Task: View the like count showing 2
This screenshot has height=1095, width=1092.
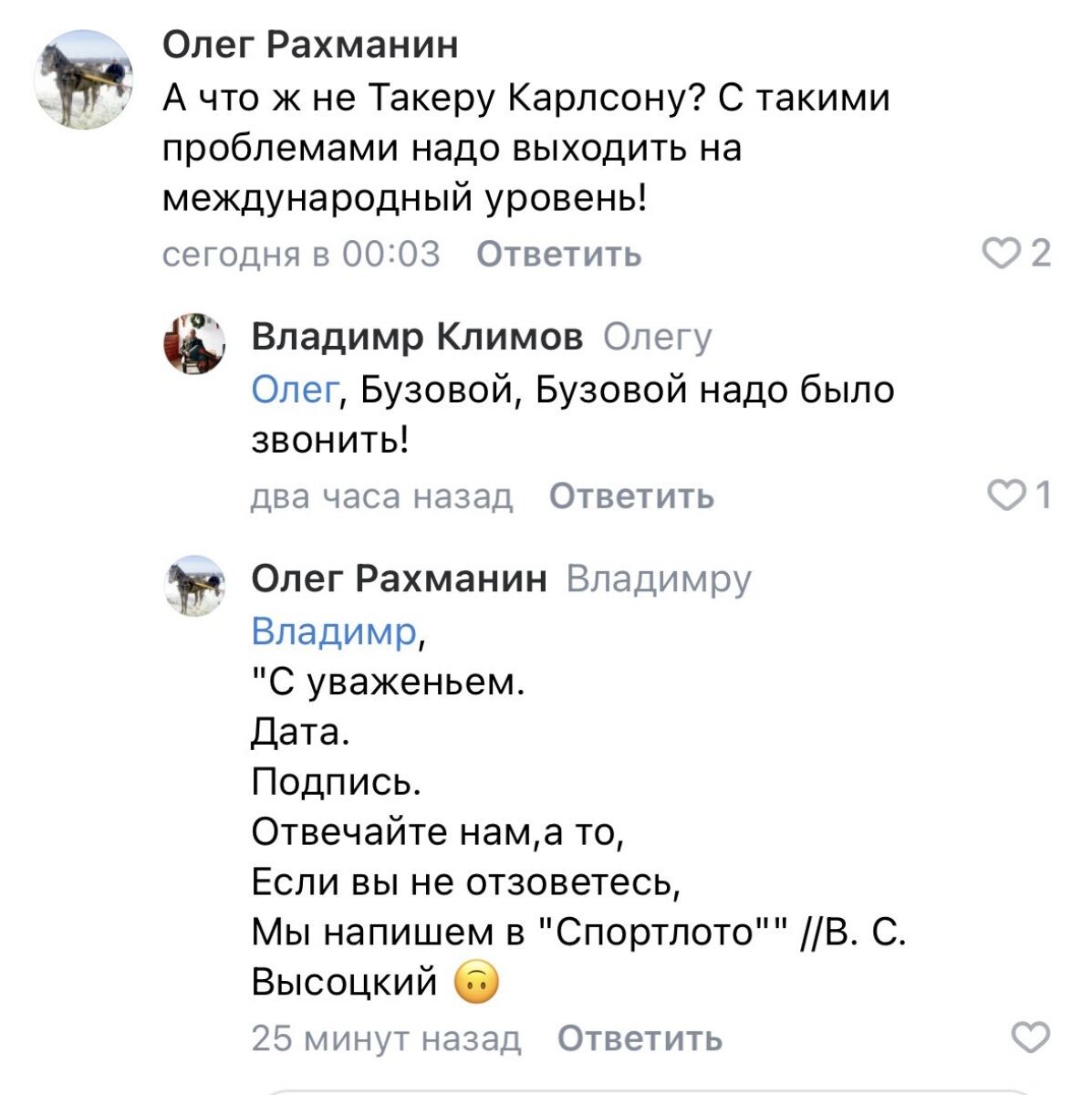Action: pyautogui.click(x=1031, y=254)
